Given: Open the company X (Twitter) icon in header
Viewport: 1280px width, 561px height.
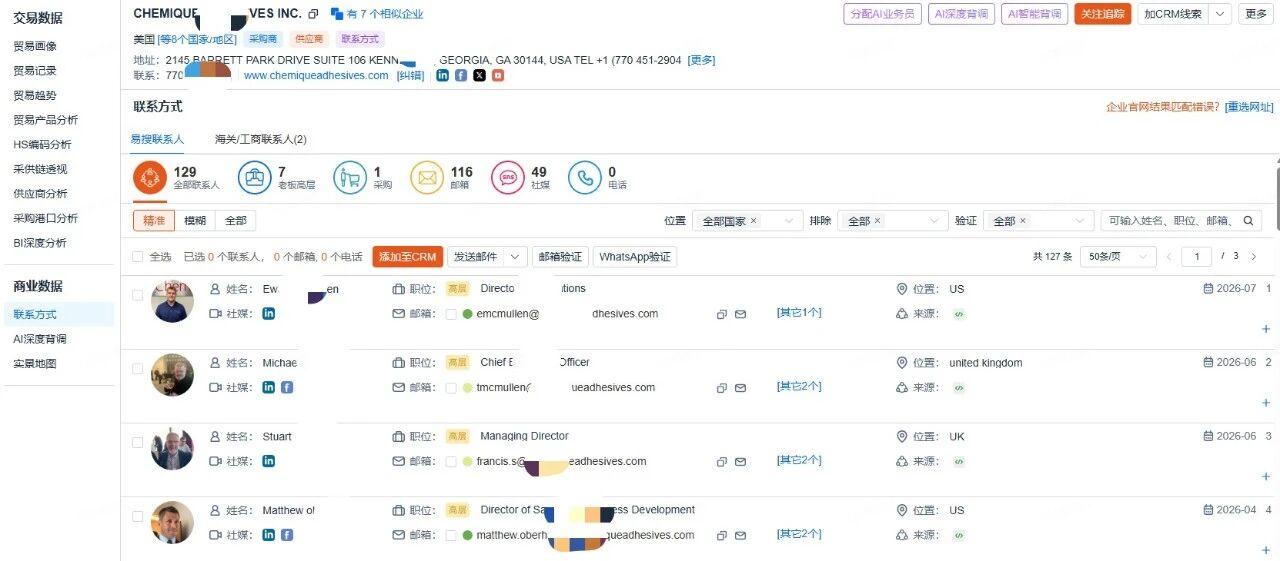Looking at the screenshot, I should [x=479, y=75].
